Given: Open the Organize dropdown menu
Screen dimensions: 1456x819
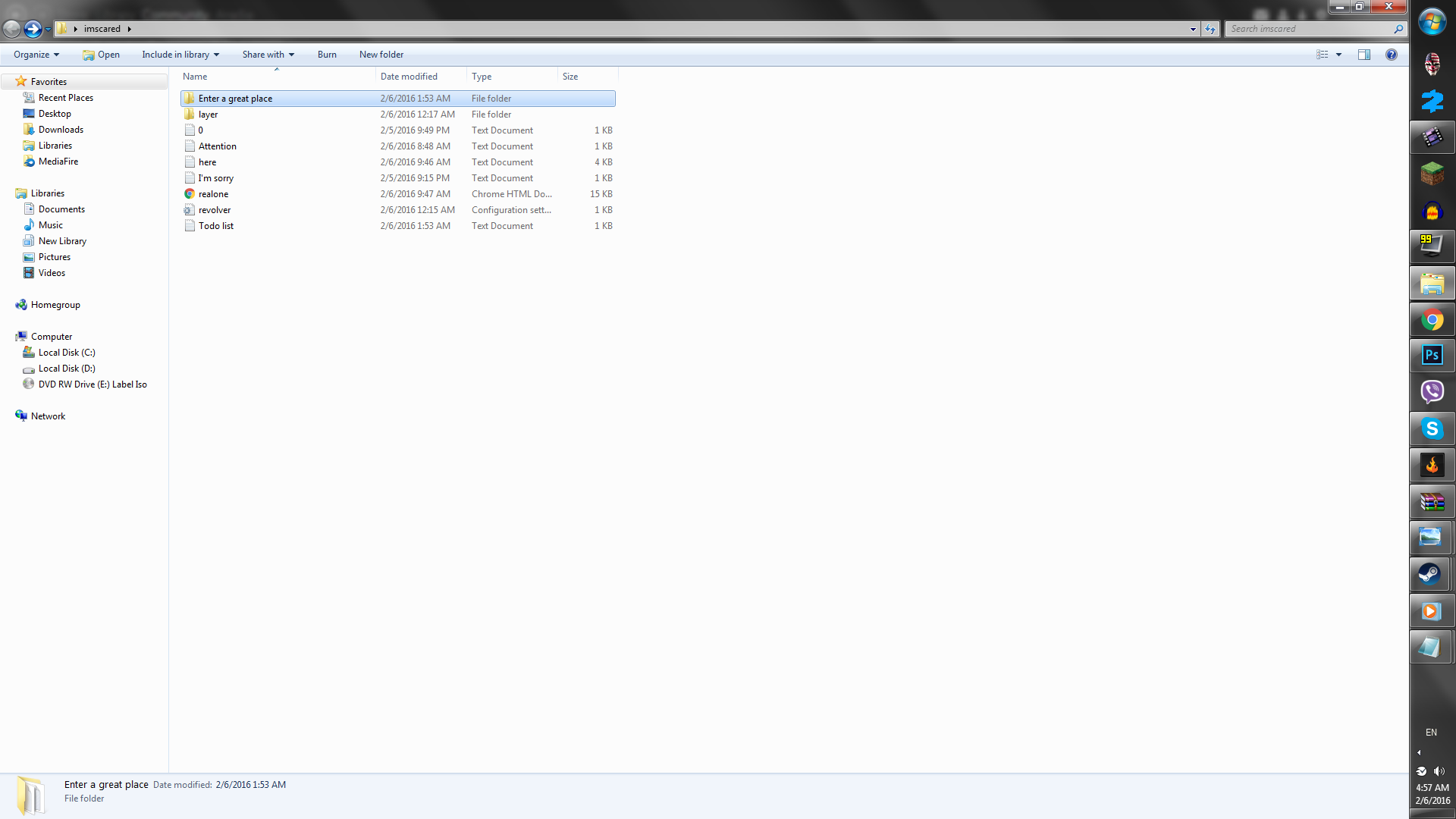Looking at the screenshot, I should pyautogui.click(x=36, y=55).
